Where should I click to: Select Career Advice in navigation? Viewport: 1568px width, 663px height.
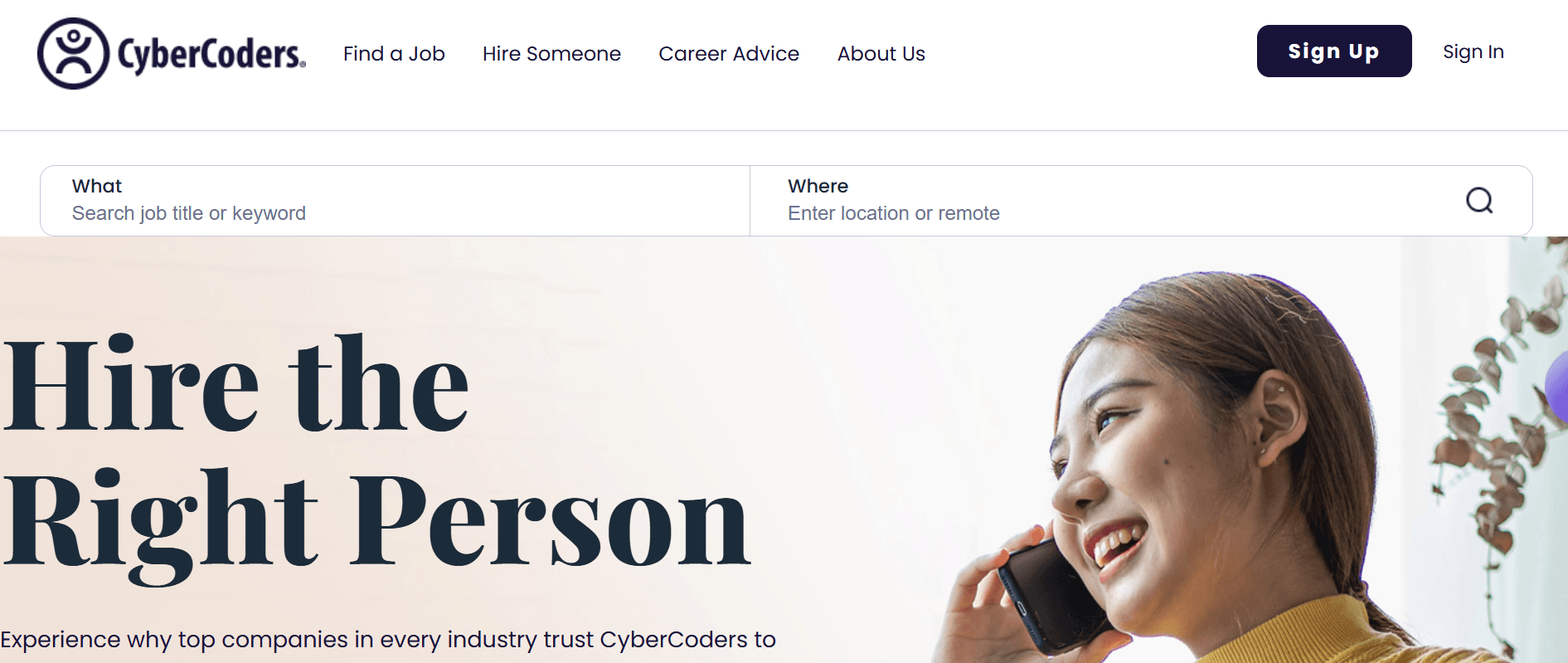pos(729,54)
